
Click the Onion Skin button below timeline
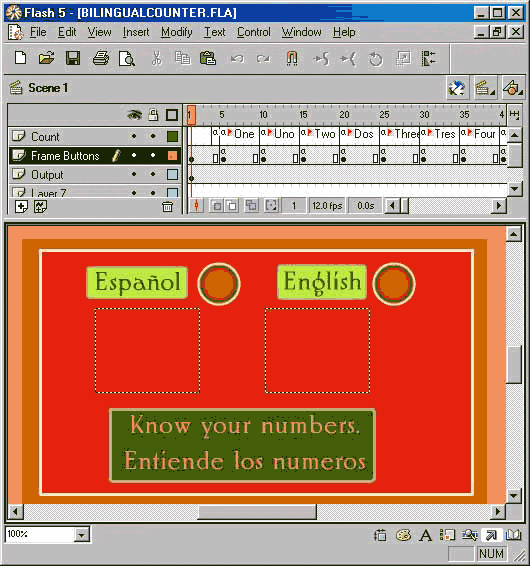[x=216, y=206]
